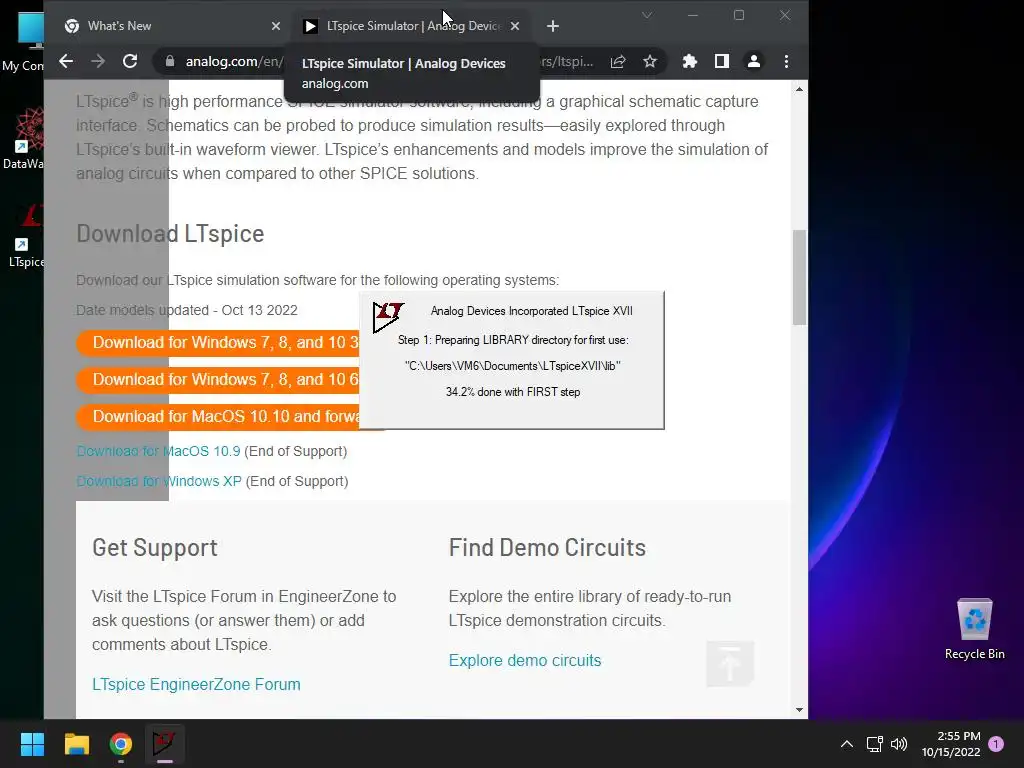Minimize the Chrome window
Screen dimensions: 1024x768
tap(693, 15)
